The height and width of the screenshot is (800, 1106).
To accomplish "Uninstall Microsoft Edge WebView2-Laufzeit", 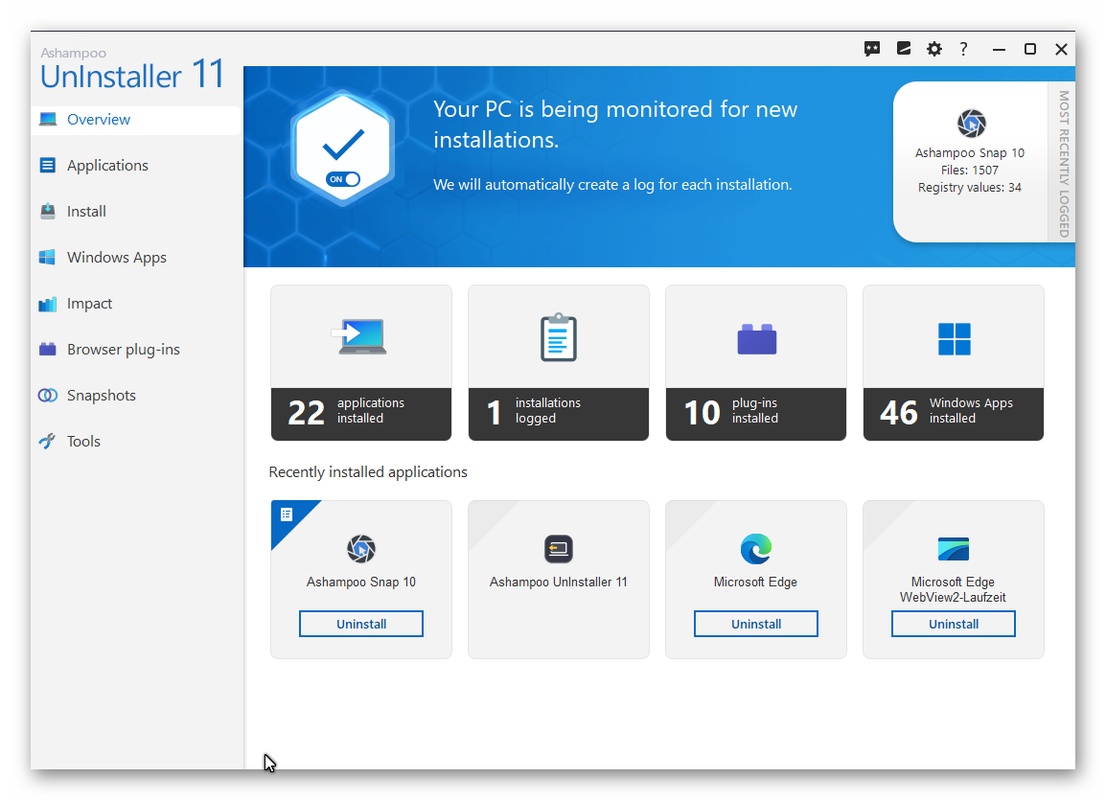I will coord(954,624).
